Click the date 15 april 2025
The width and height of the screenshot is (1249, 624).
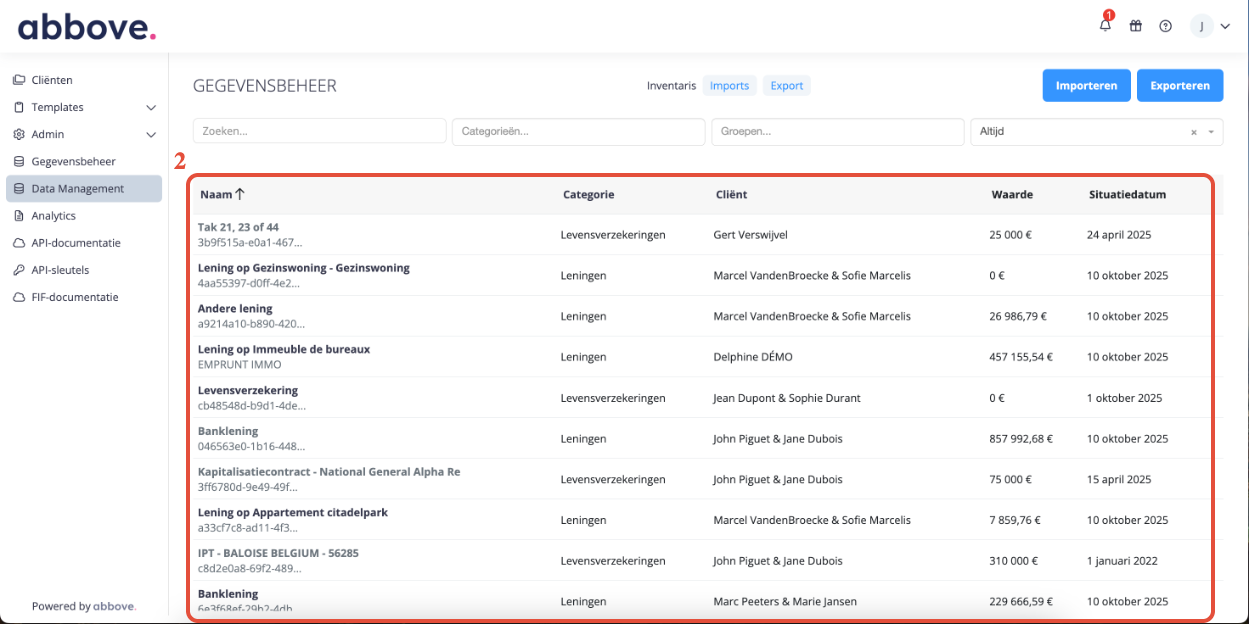click(1119, 480)
